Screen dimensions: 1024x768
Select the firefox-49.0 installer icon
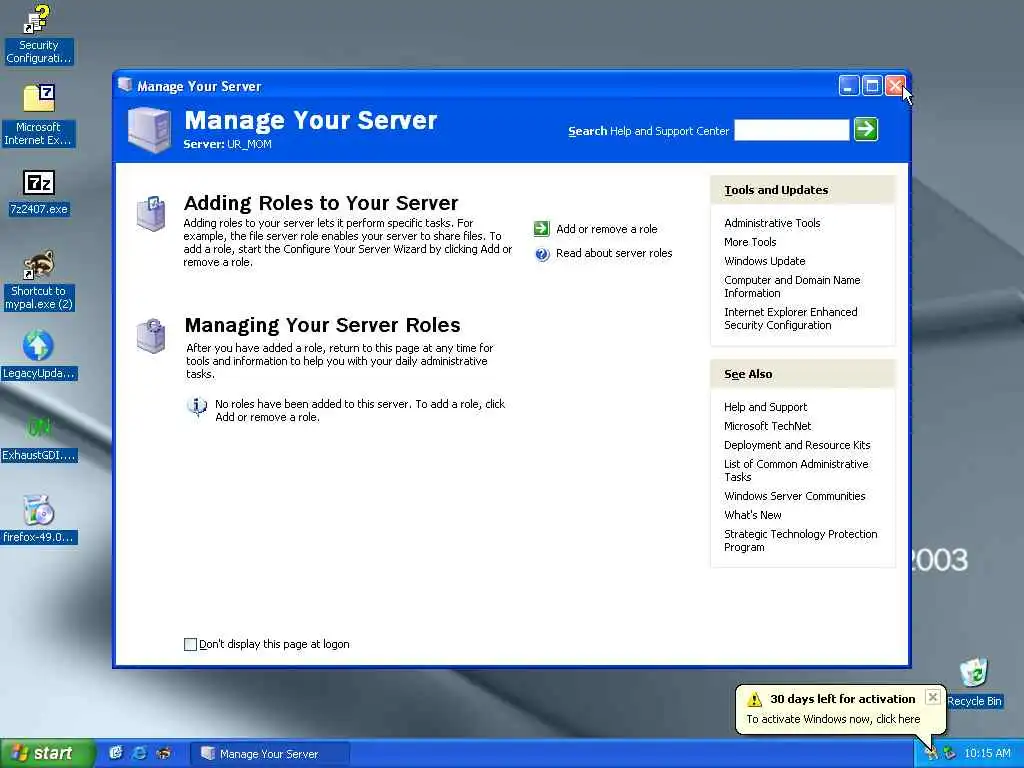[39, 519]
